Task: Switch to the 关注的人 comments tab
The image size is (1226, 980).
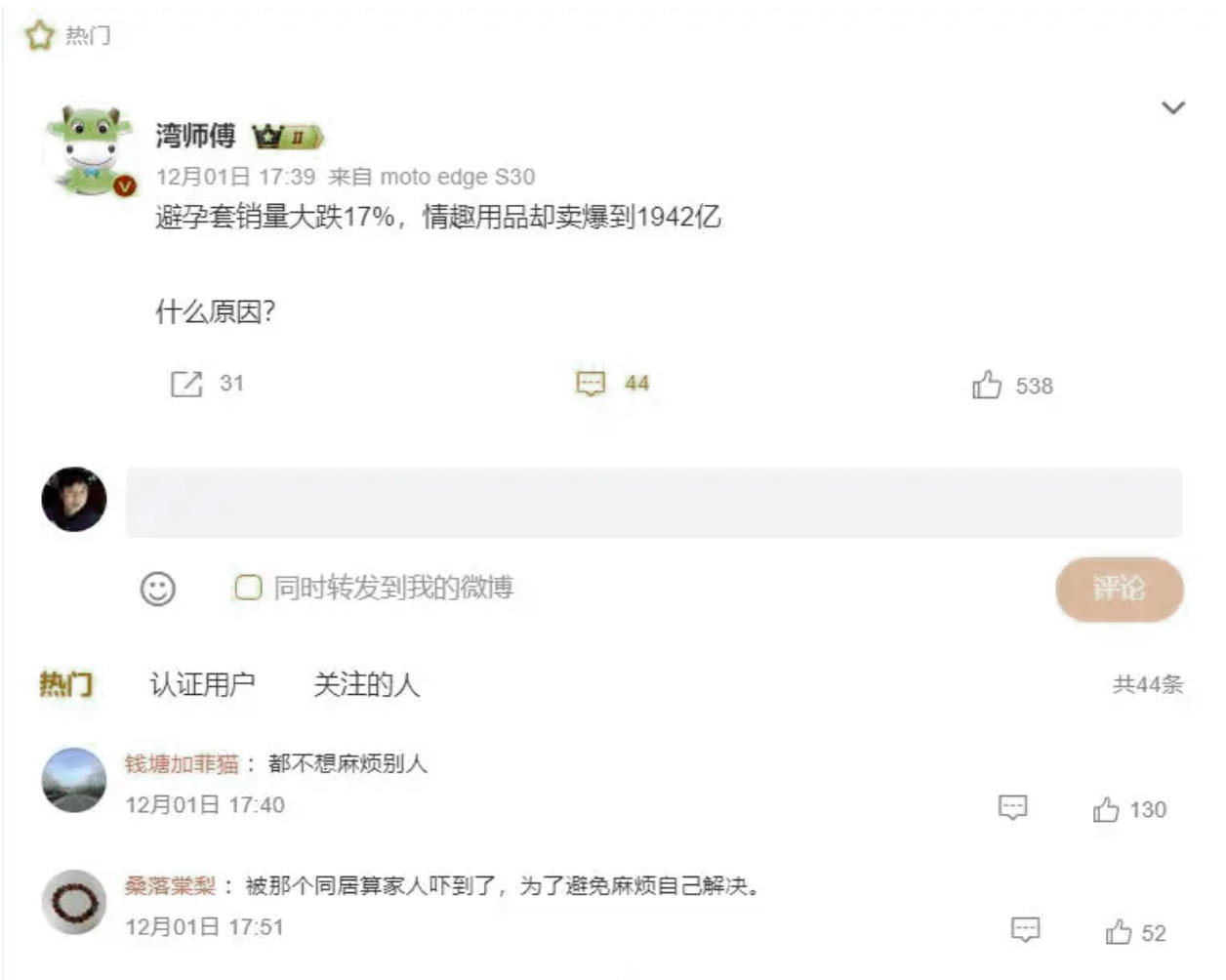Action: click(366, 684)
